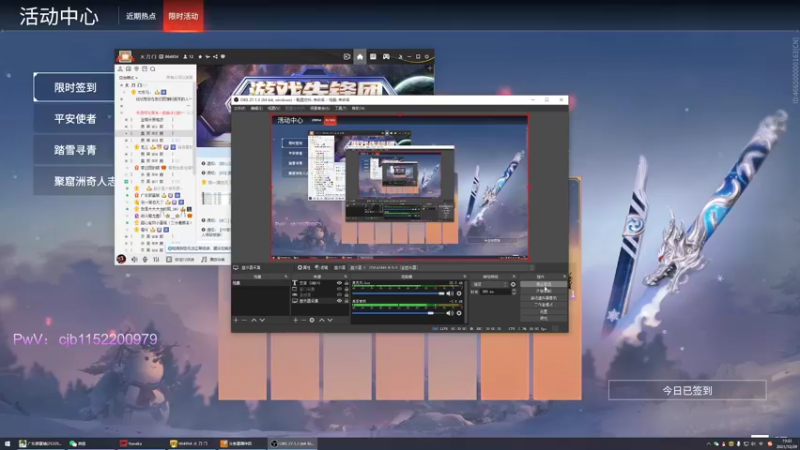Screen dimensions: 800x450
Task: Open the 编辑 menu in OBS
Action: (x=257, y=108)
